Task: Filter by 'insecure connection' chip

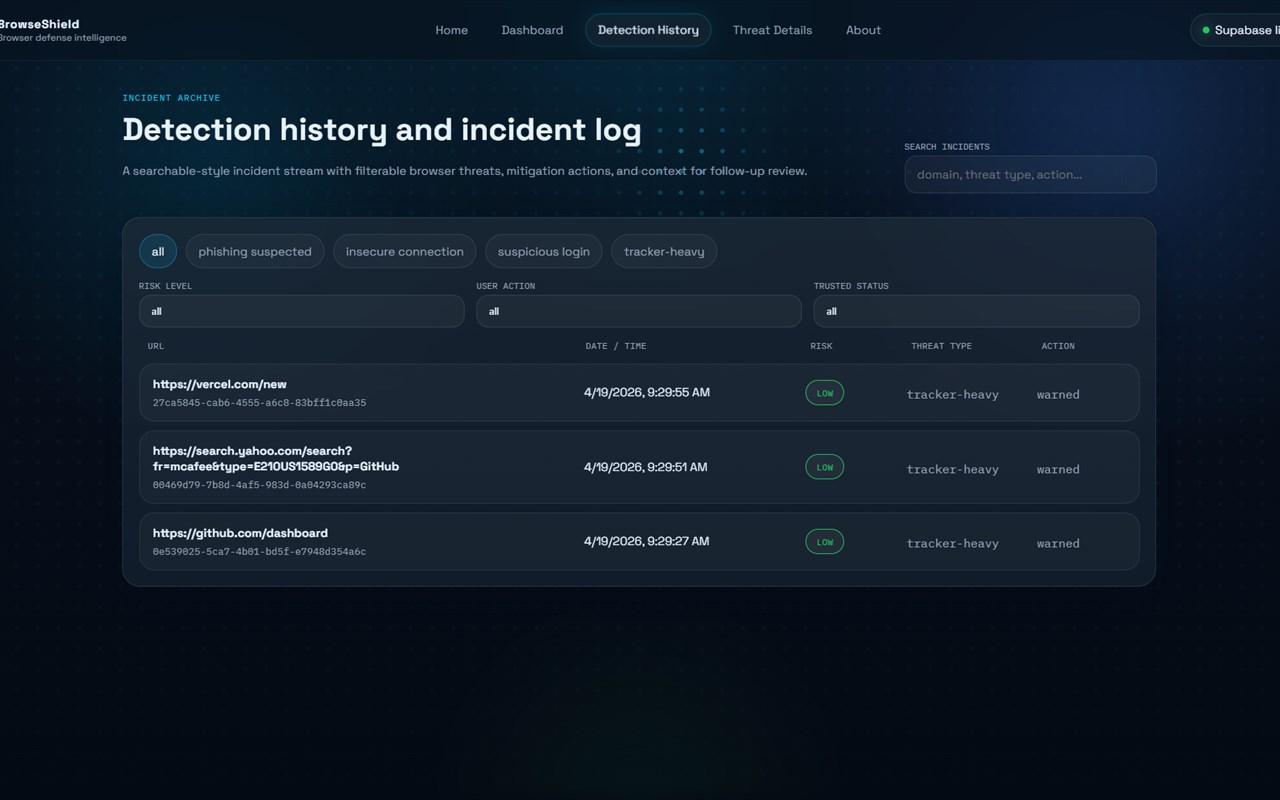Action: pyautogui.click(x=405, y=252)
